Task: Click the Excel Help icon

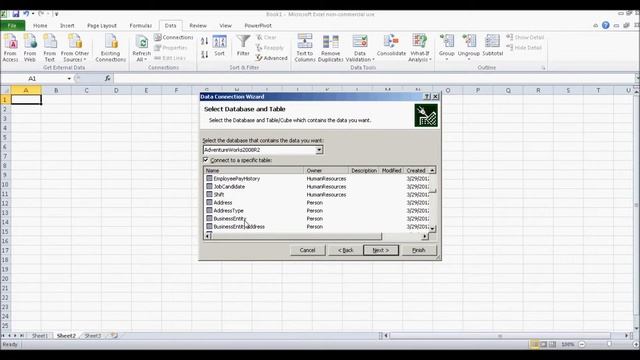Action: point(606,25)
